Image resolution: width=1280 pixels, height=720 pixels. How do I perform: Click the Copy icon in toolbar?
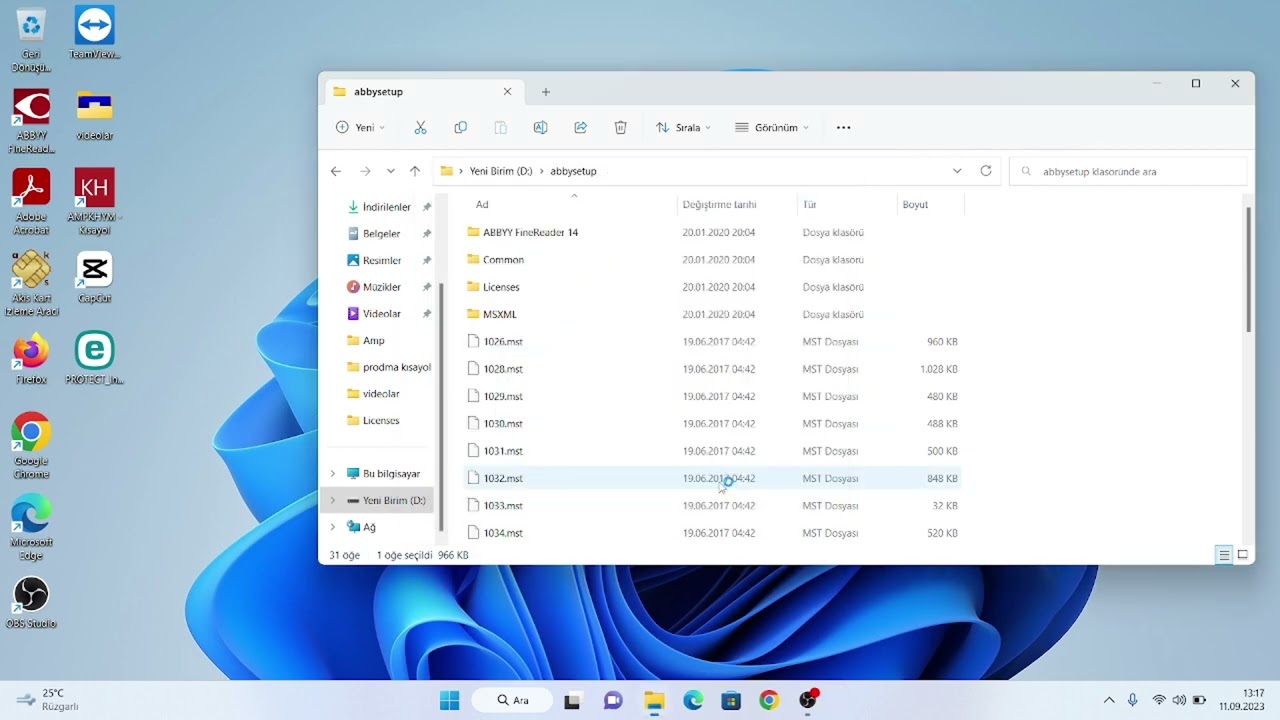coord(460,128)
